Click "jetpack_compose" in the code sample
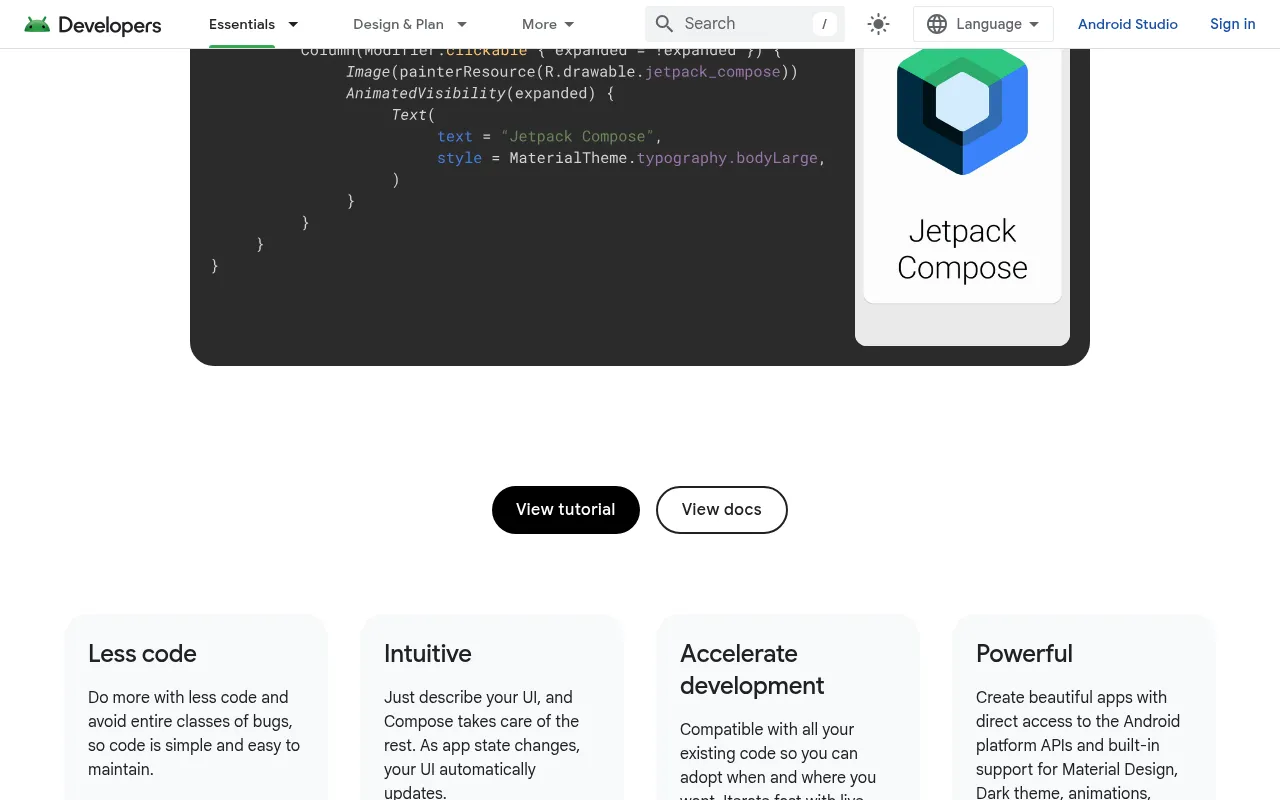The width and height of the screenshot is (1280, 800). [713, 72]
